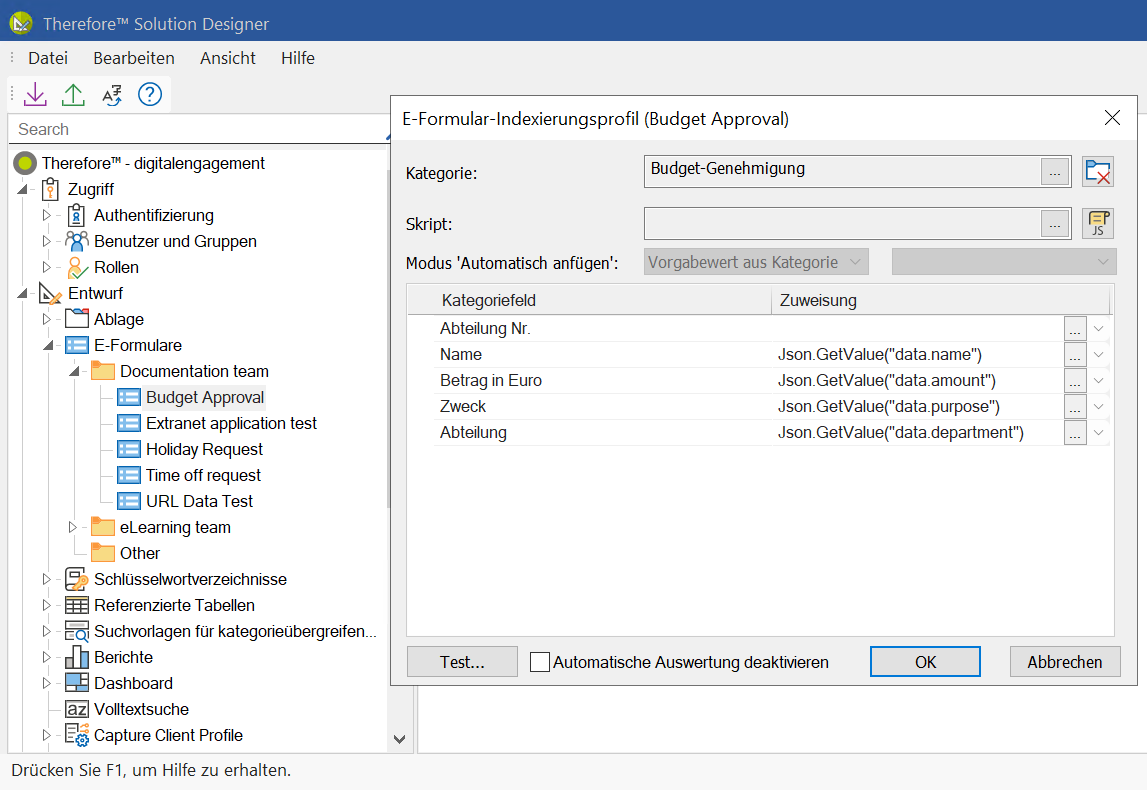Browse for a script with Skript ellipsis button
The height and width of the screenshot is (790, 1147).
(1055, 225)
